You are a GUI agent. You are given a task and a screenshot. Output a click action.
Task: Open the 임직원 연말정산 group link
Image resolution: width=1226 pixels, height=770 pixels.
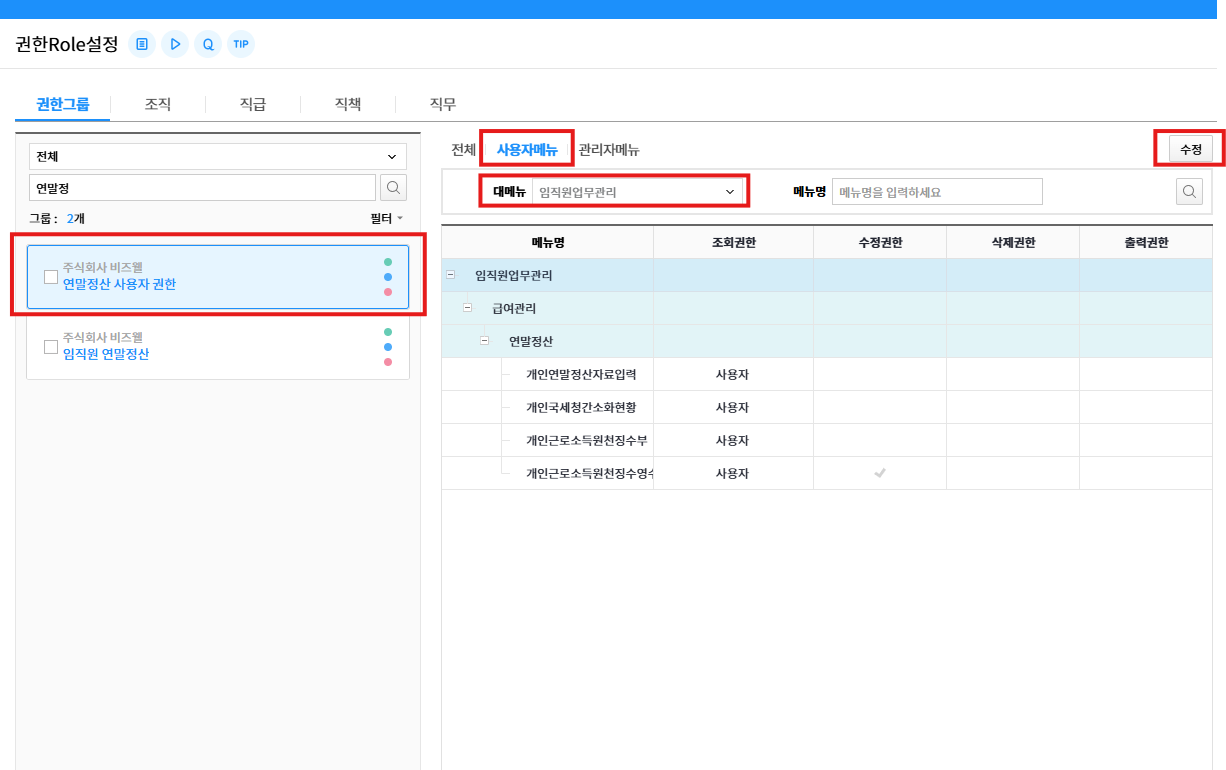coord(106,354)
